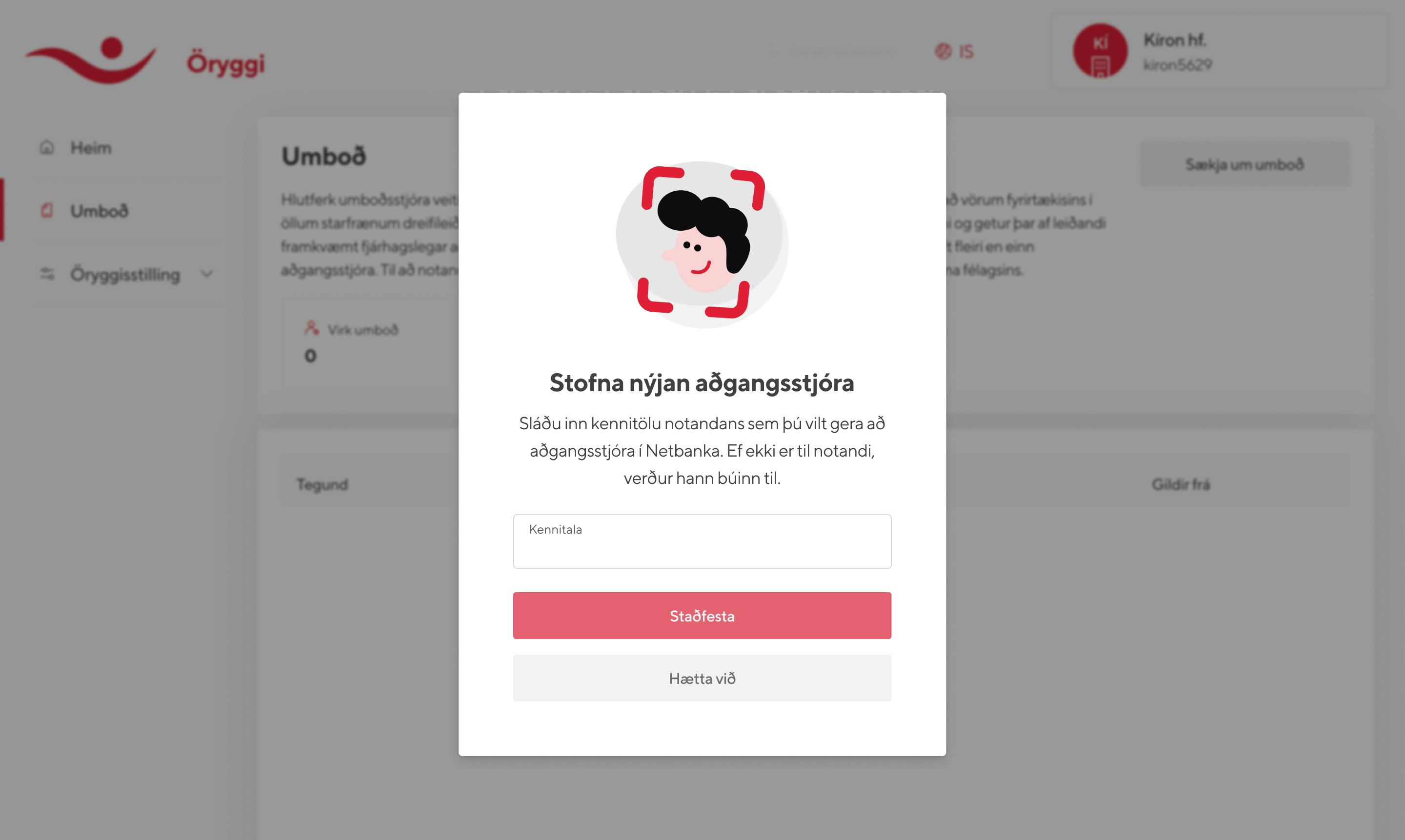Click the Gildir frá column header
This screenshot has width=1405, height=840.
pyautogui.click(x=1181, y=484)
